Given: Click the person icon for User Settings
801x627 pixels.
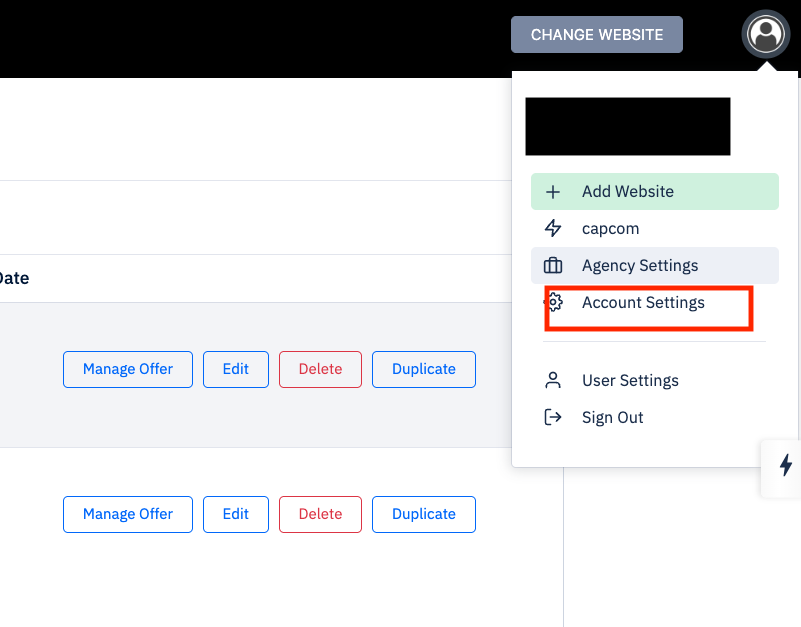Looking at the screenshot, I should pyautogui.click(x=553, y=381).
